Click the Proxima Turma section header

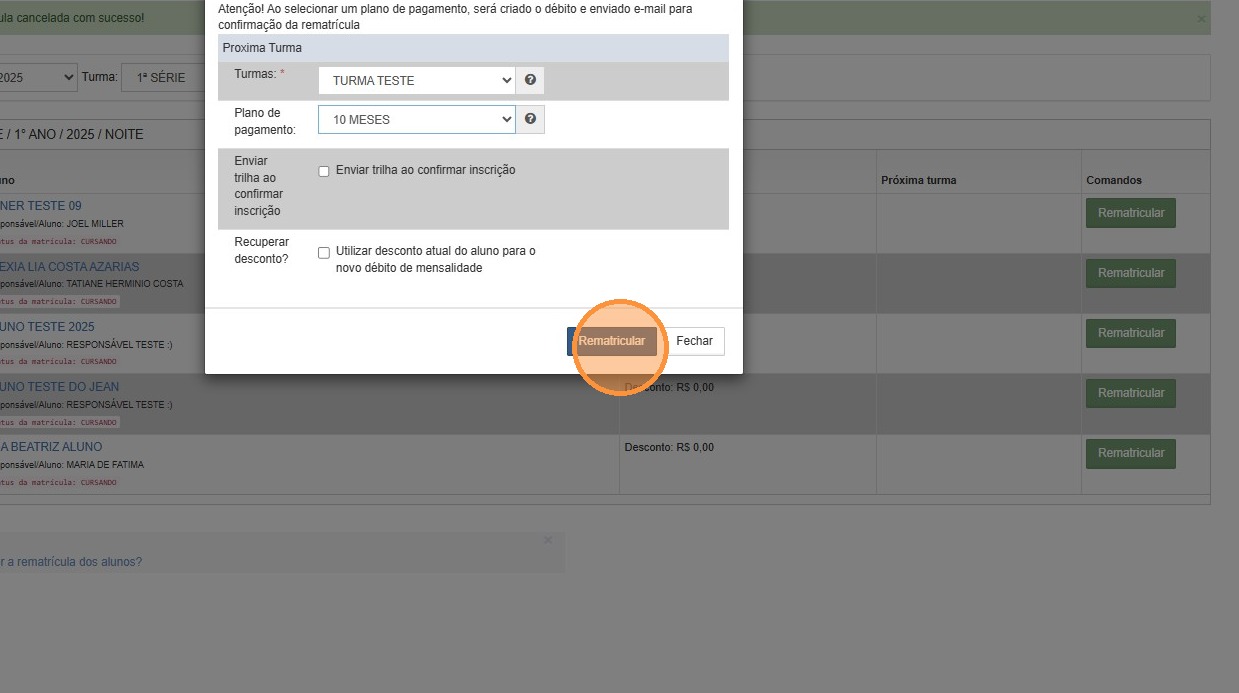[474, 48]
